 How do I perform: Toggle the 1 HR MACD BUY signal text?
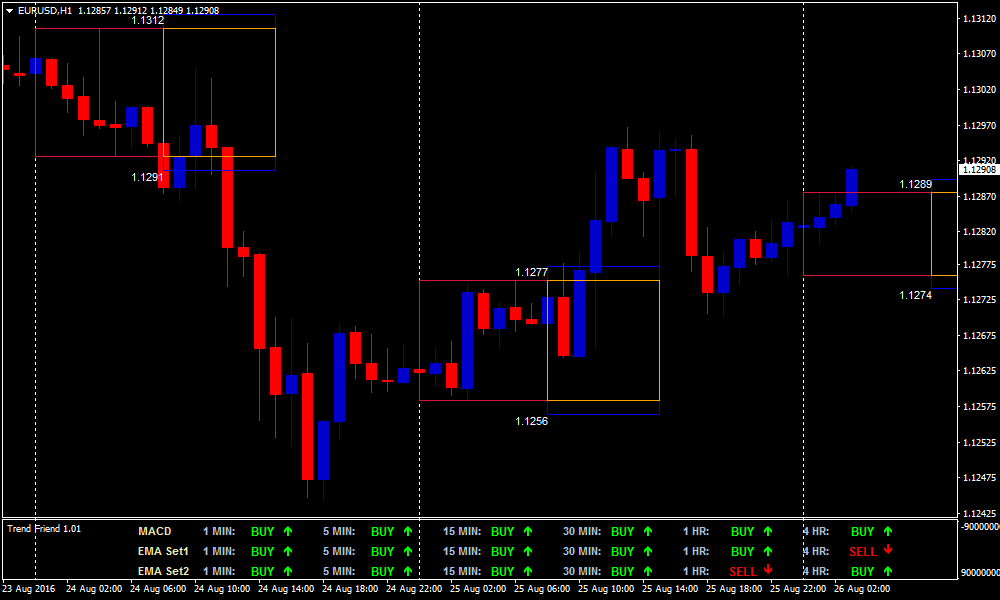(745, 531)
